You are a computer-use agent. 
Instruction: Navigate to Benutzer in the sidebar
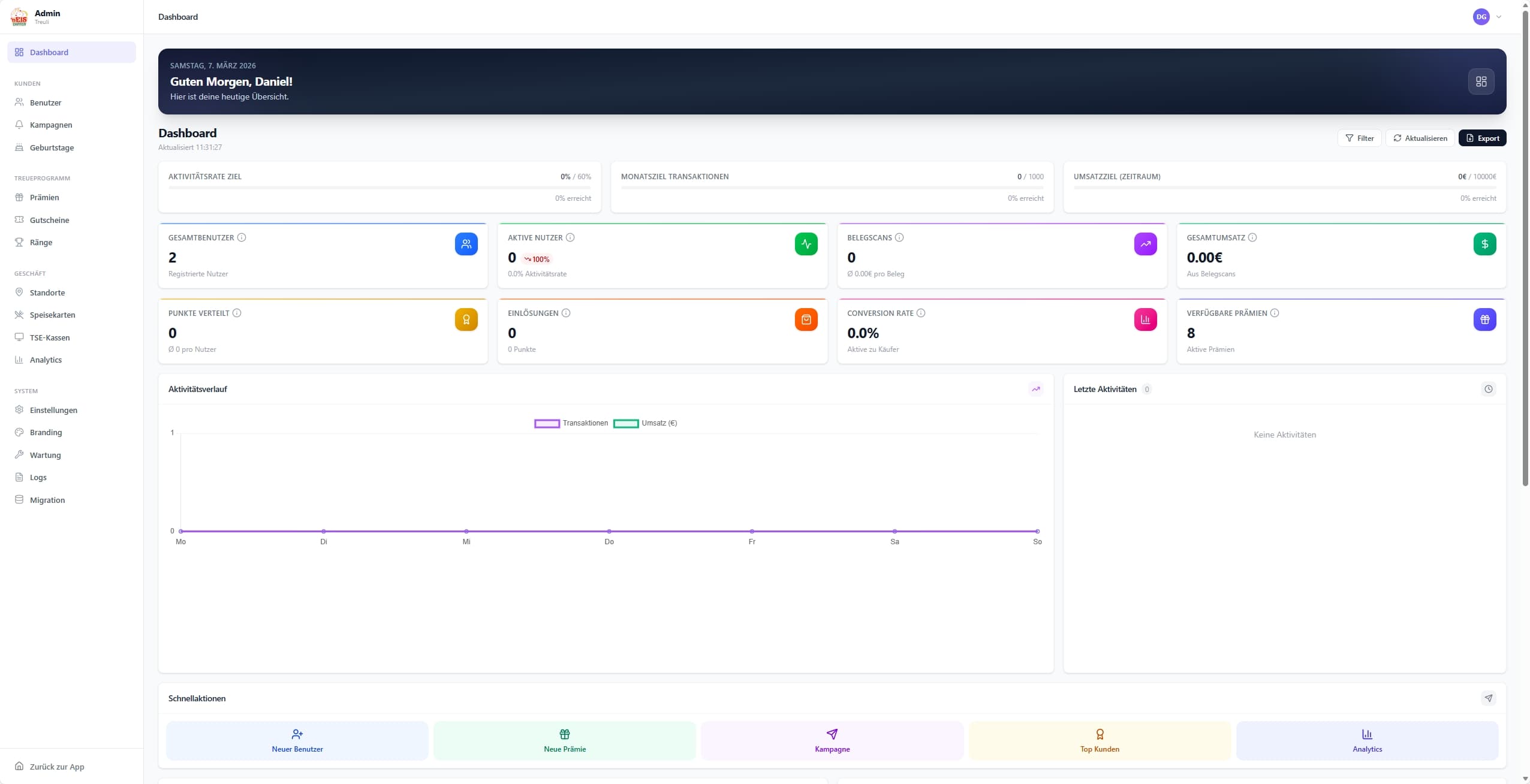pos(46,102)
